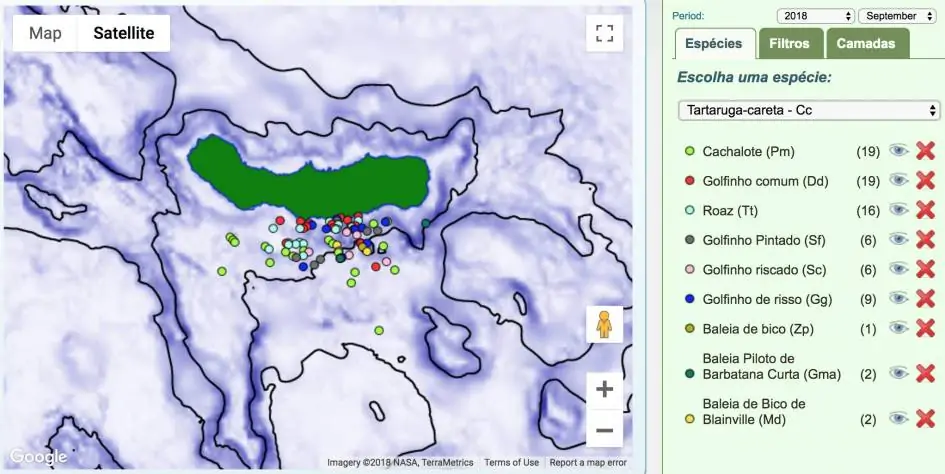This screenshot has height=474, width=945.
Task: Toggle visibility of Golfinho riscado (Sc)
Action: point(899,269)
